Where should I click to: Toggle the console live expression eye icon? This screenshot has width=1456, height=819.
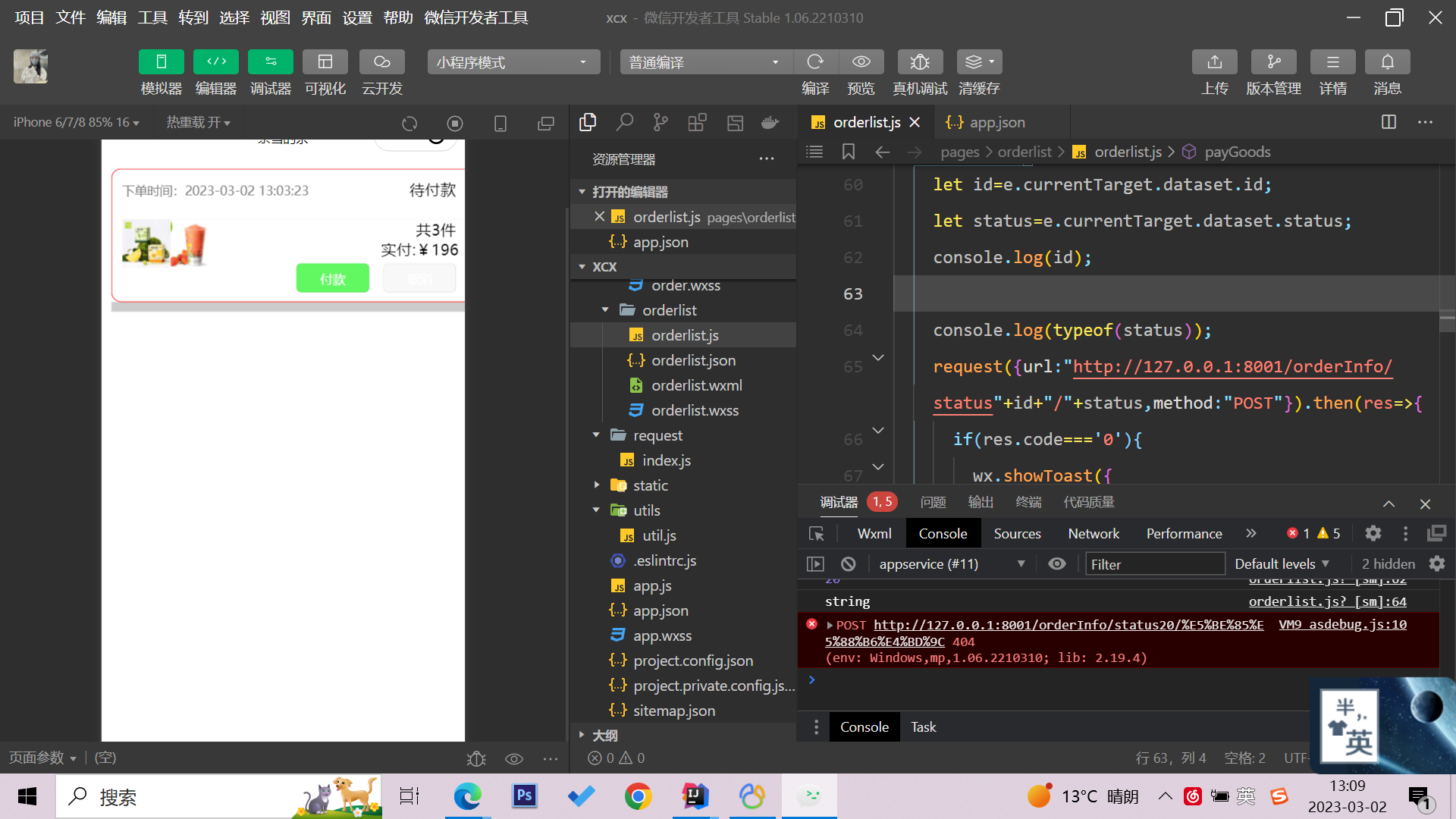tap(1056, 564)
